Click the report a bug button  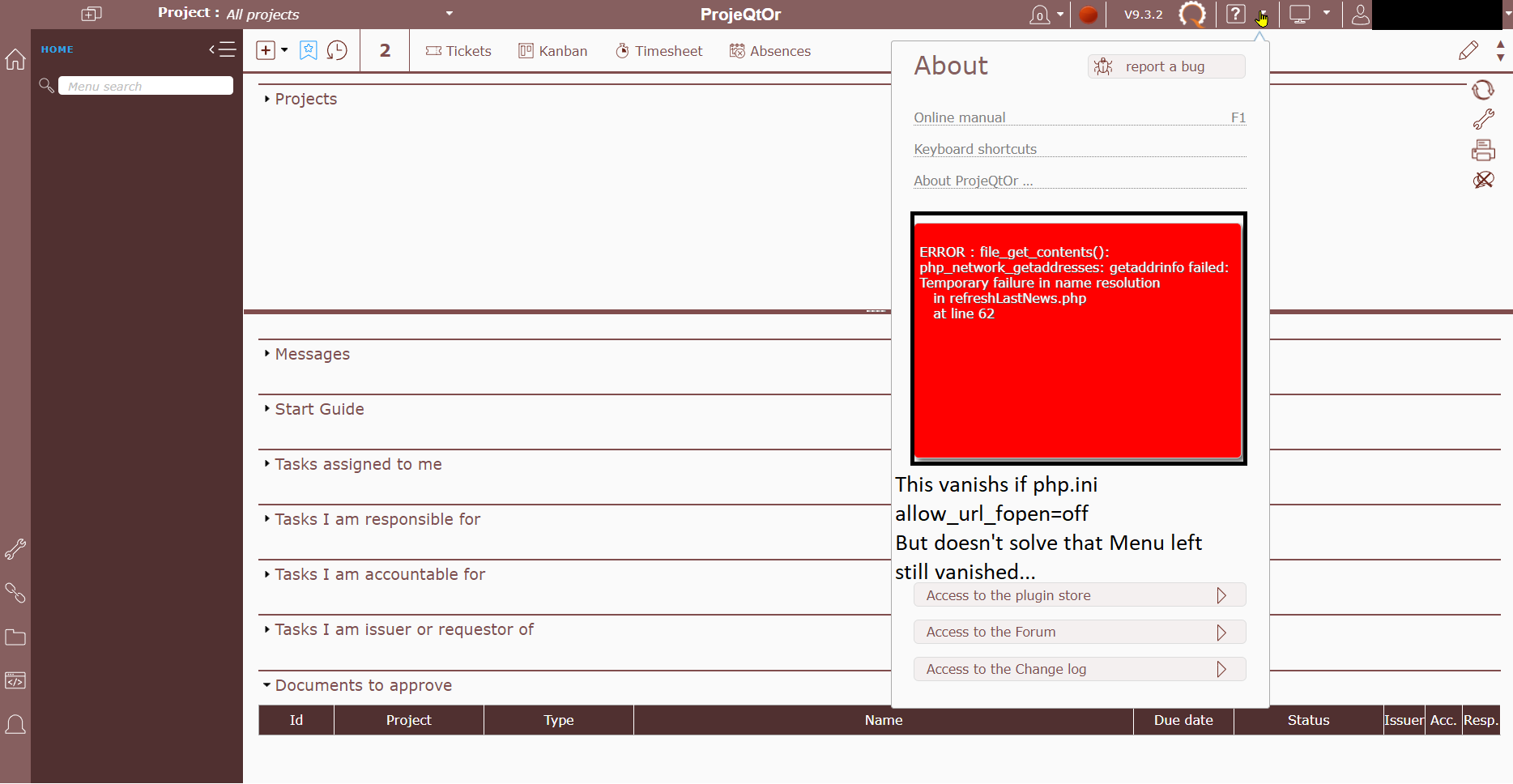(1165, 66)
